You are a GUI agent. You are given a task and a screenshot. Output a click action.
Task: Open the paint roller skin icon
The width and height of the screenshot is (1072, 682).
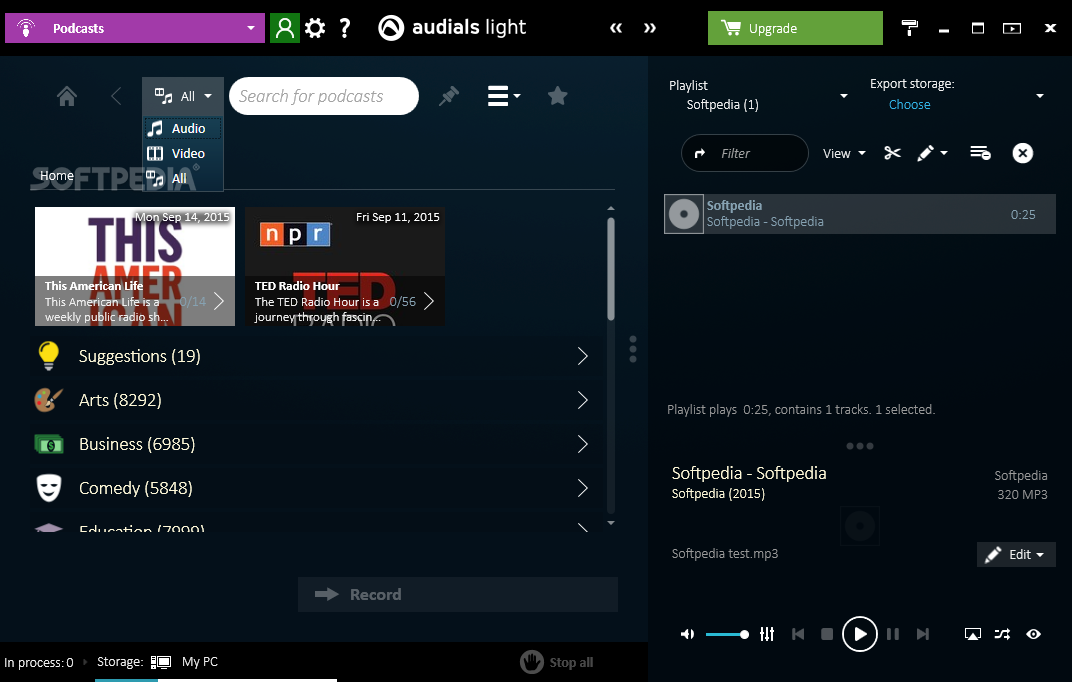click(909, 28)
